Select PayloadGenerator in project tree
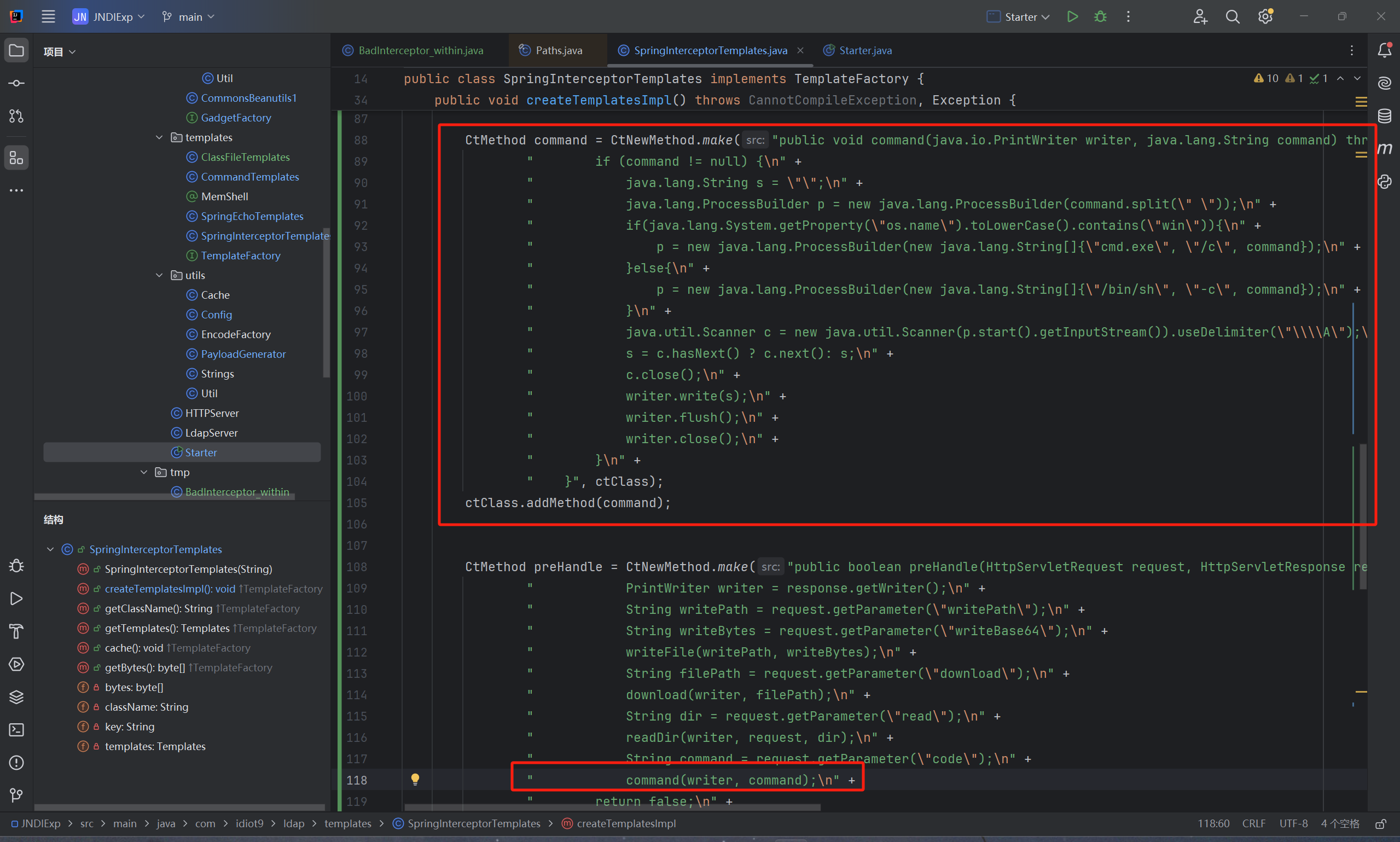Screen dimensions: 1400x842 coord(243,354)
